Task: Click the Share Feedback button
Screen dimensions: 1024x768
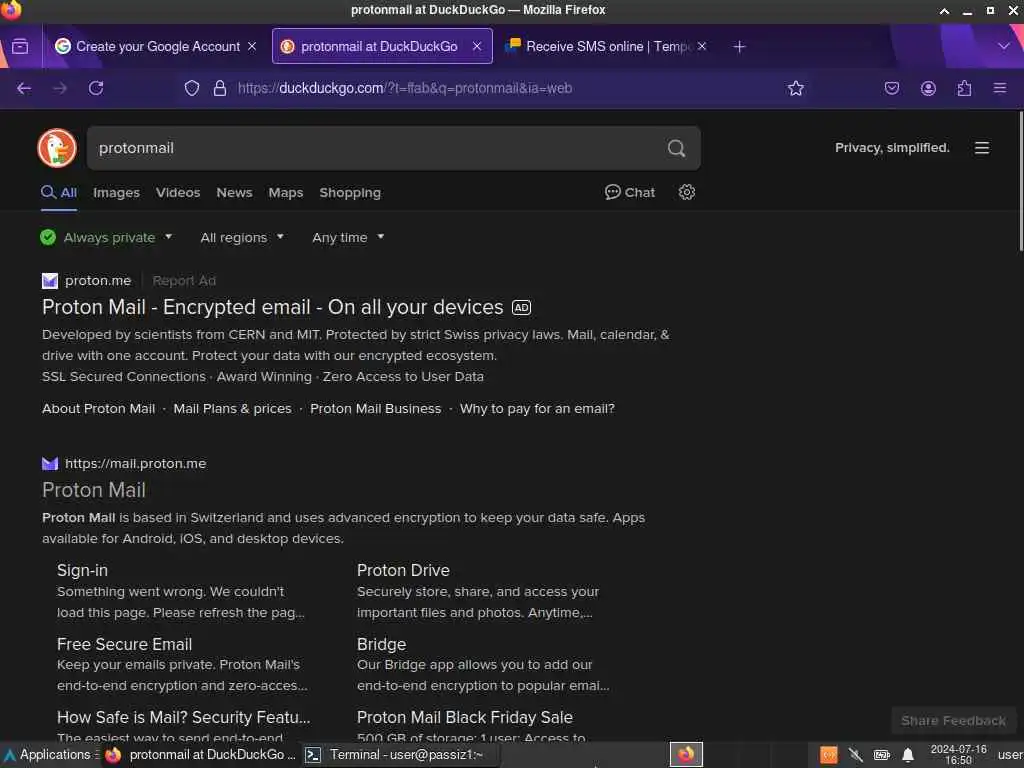Action: (953, 721)
